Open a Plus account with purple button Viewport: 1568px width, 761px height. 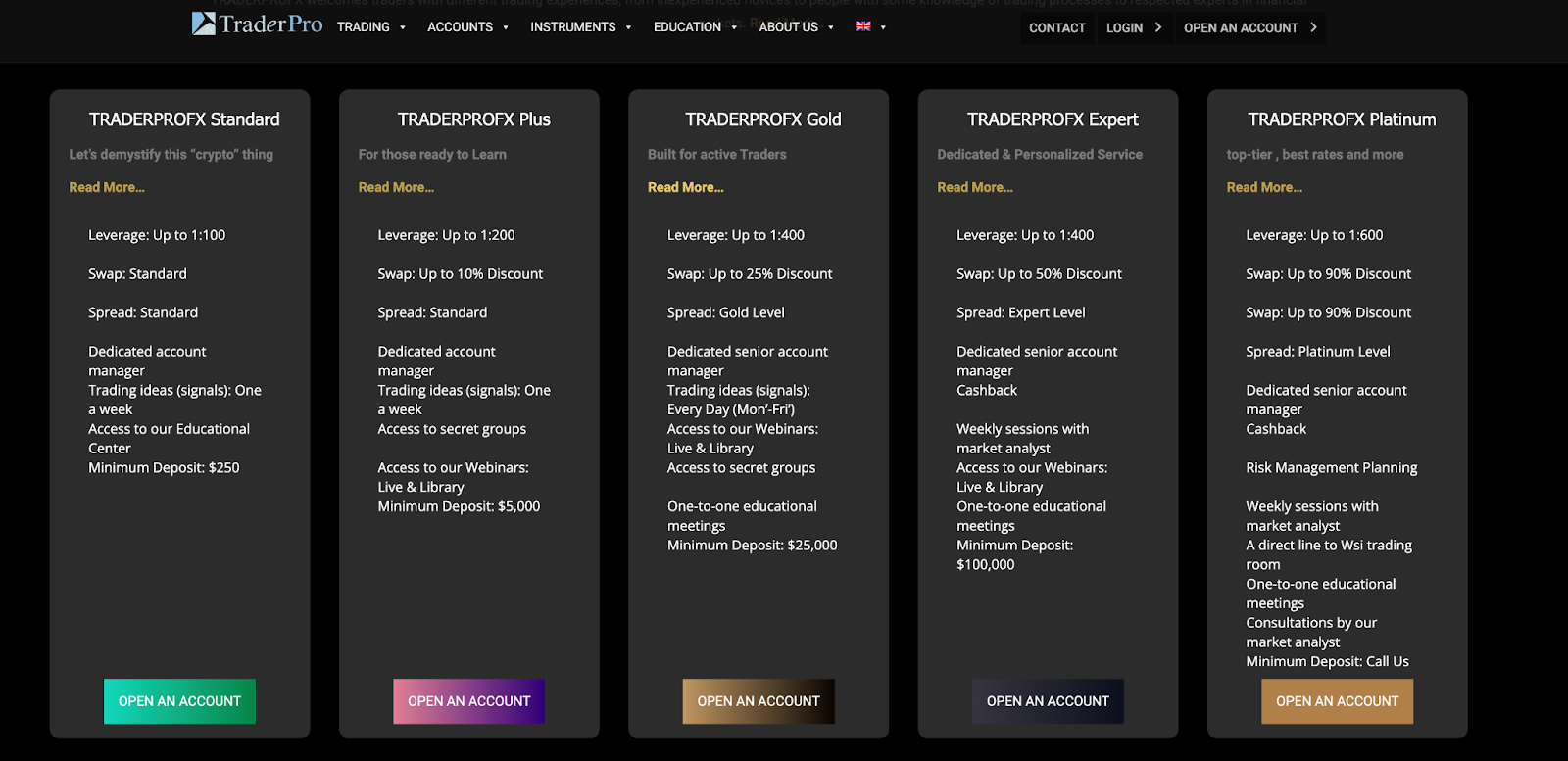pos(469,701)
